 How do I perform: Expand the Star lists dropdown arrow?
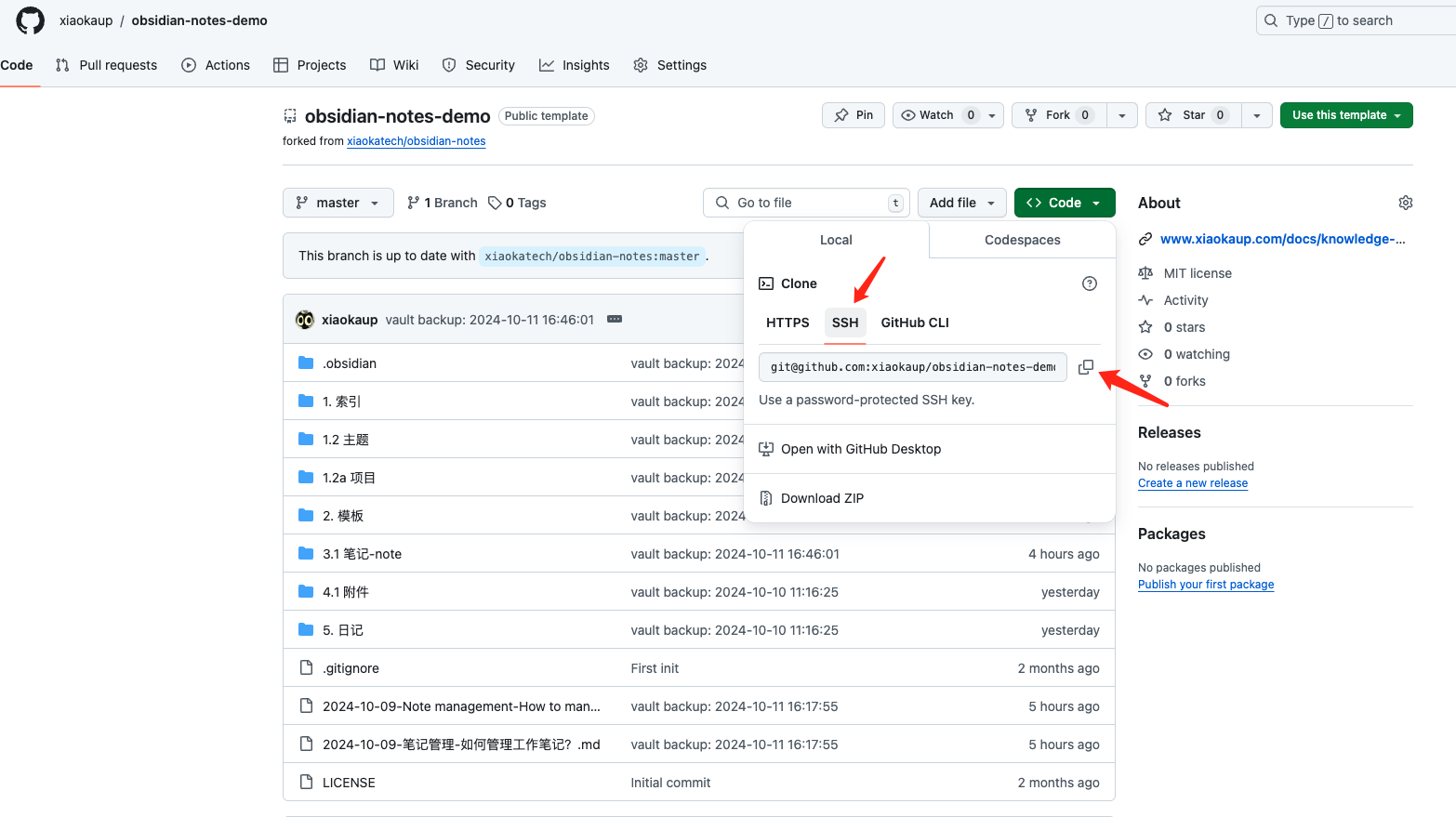coord(1257,115)
